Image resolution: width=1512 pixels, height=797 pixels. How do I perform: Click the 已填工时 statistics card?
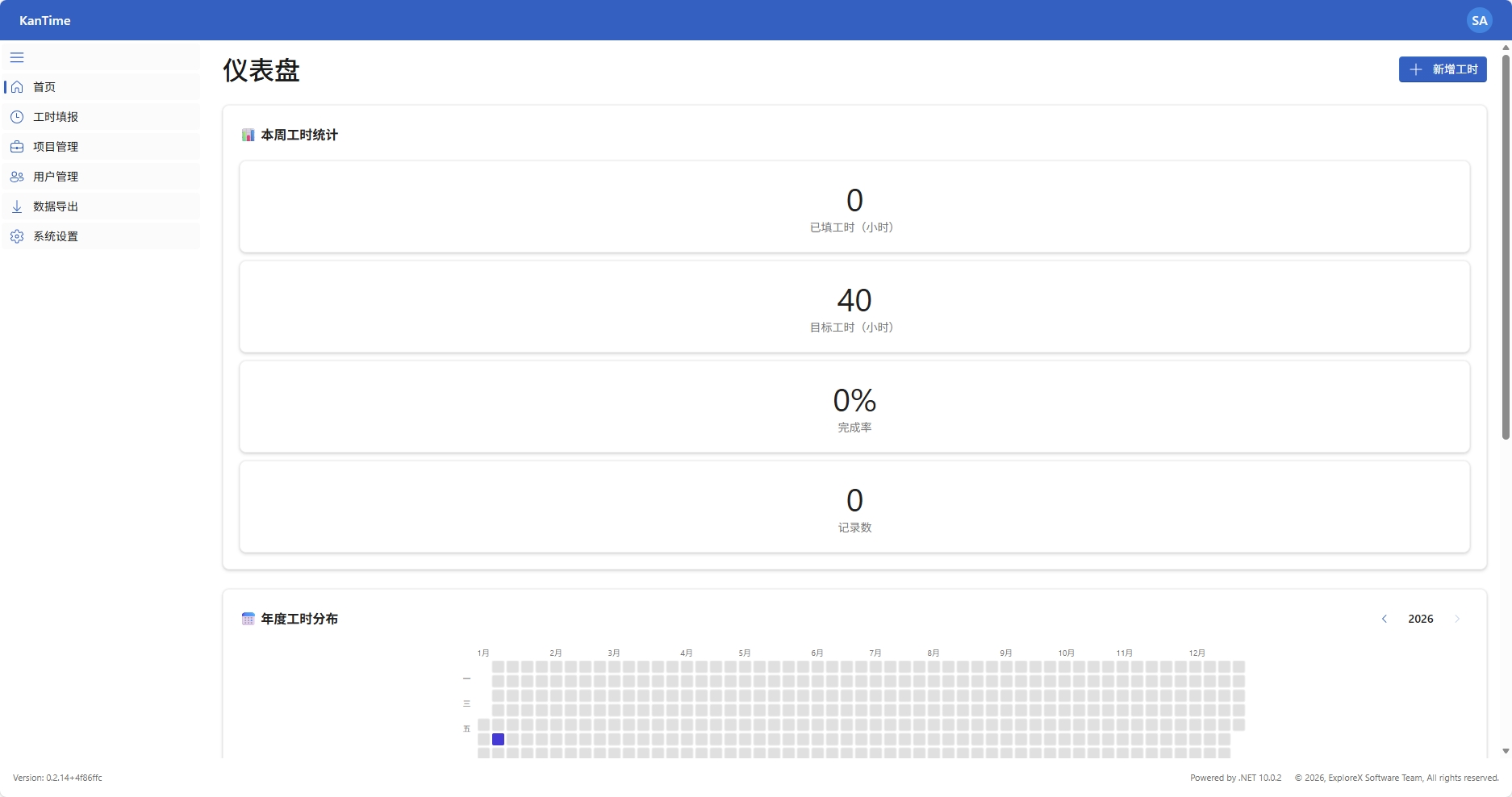click(x=854, y=207)
